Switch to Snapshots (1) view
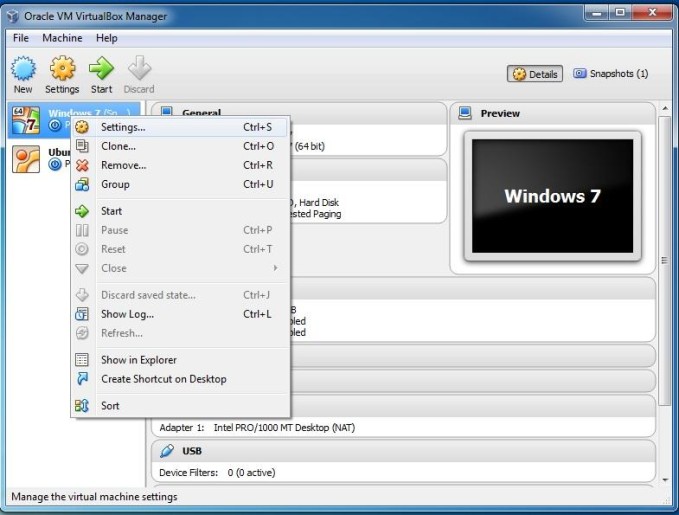 (x=611, y=74)
